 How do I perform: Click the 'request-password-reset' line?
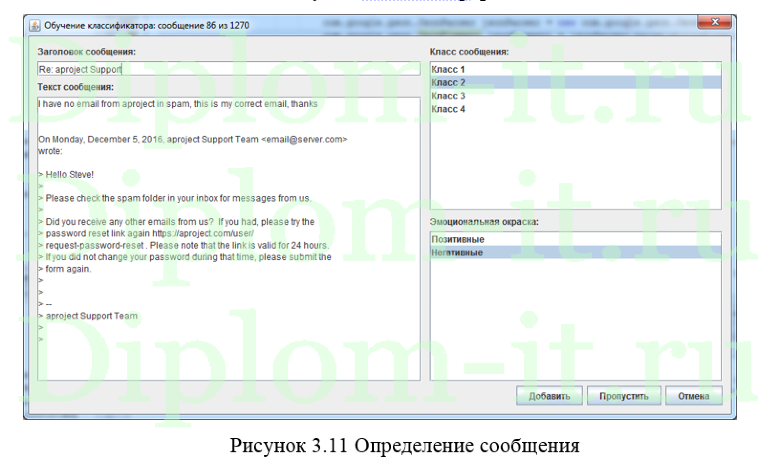(184, 245)
